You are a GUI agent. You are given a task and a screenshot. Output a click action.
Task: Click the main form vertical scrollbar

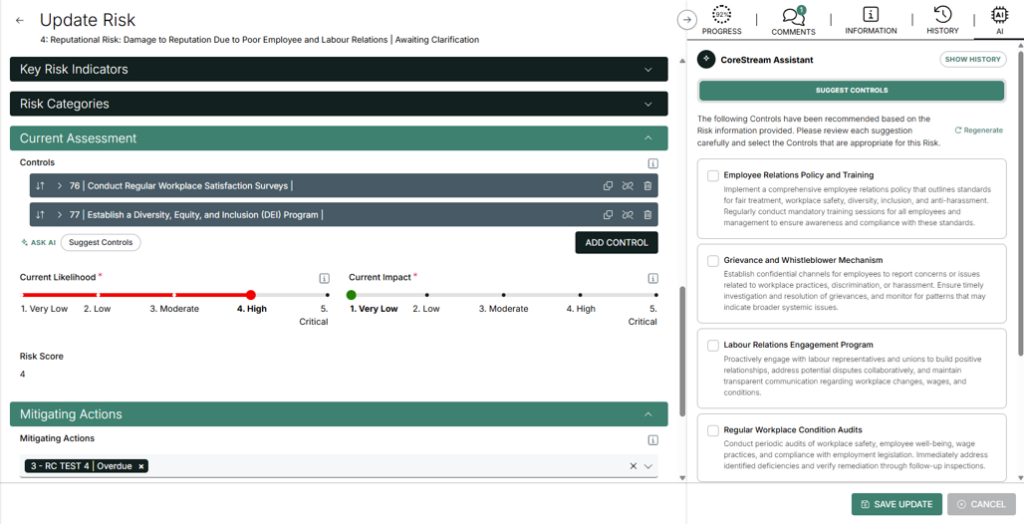tap(682, 351)
